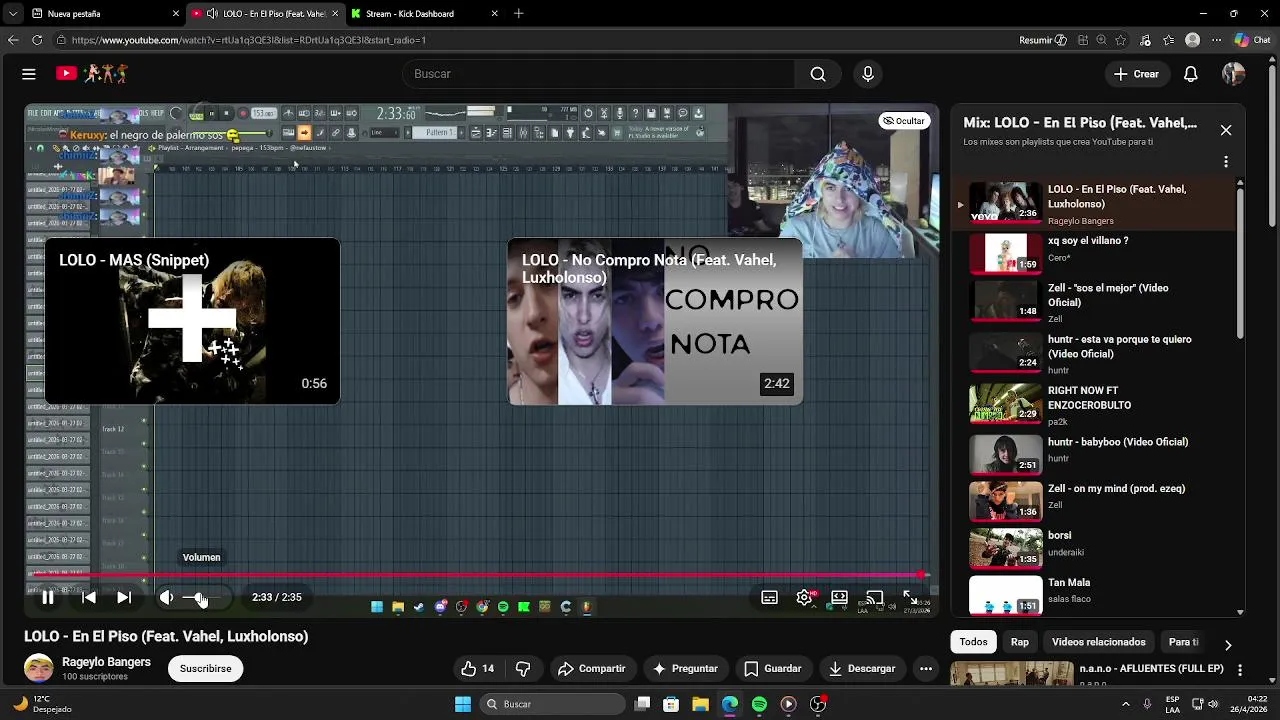1280x720 pixels.
Task: Go back to the previous page
Action: (12, 40)
